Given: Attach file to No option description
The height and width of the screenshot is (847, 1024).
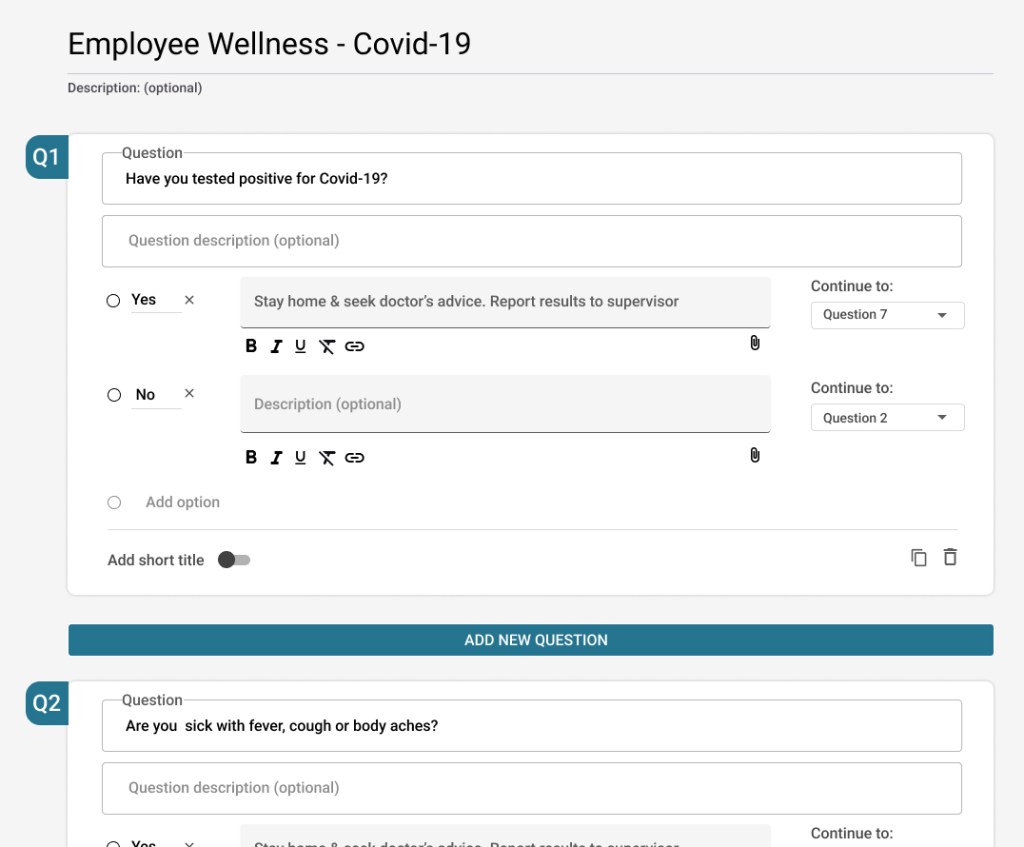Looking at the screenshot, I should click(x=755, y=455).
